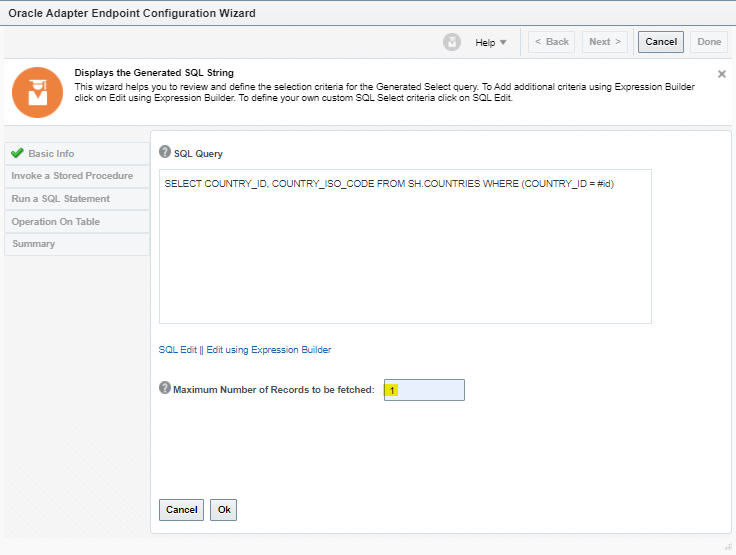Click the bottom Cancel button
Viewport: 736px width, 555px height.
click(x=181, y=510)
